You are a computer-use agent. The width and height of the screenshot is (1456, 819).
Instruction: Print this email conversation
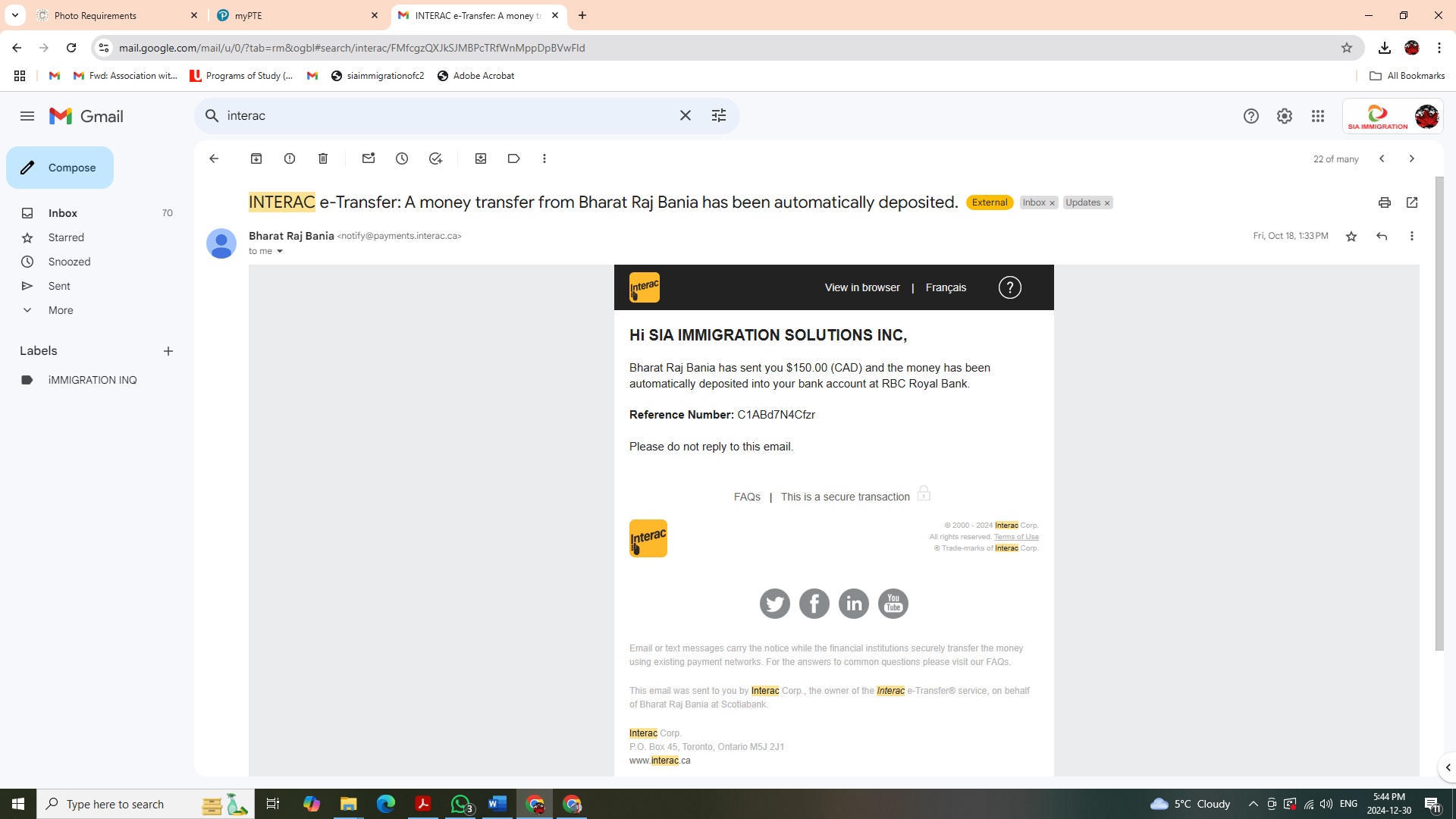click(x=1385, y=202)
